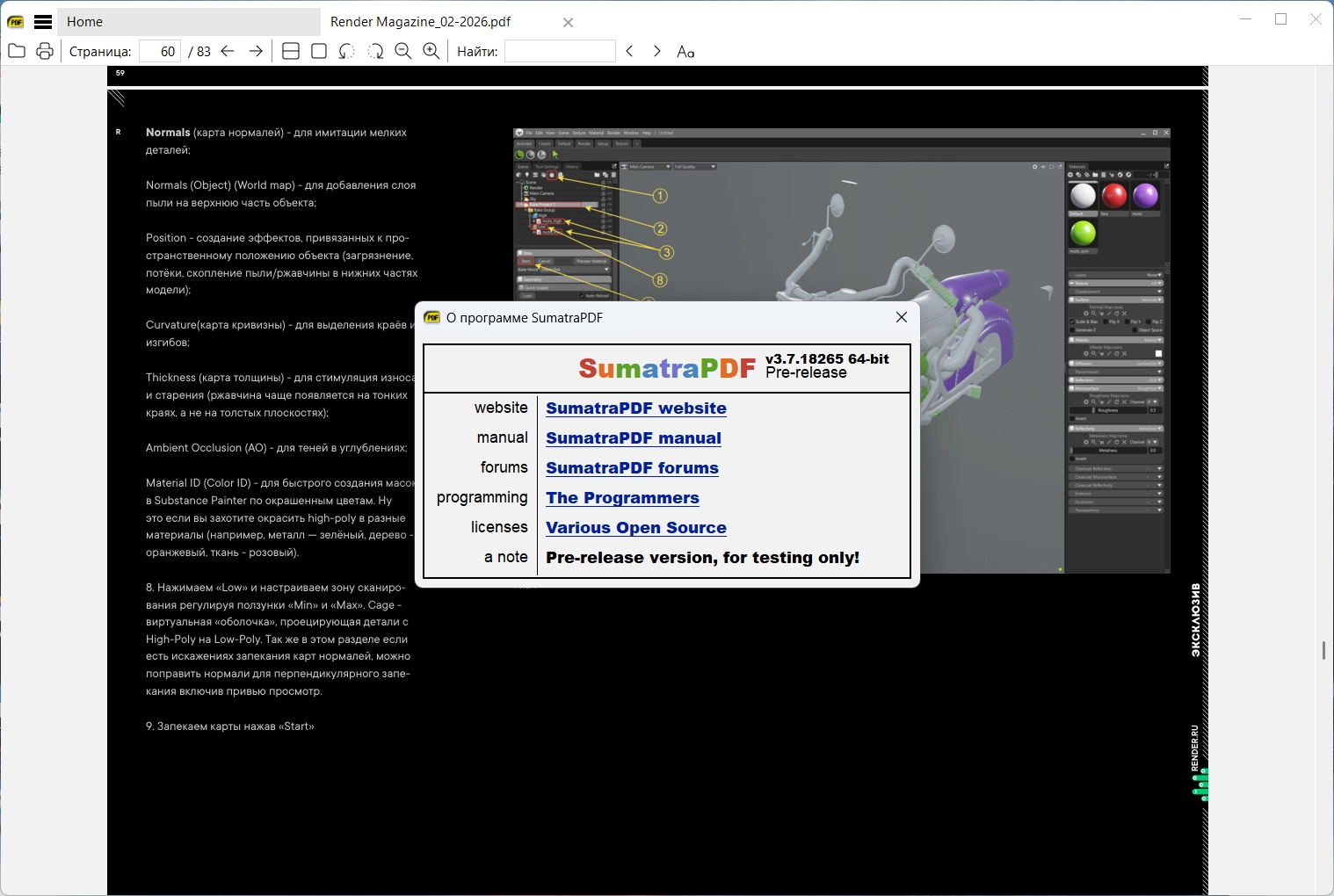Viewport: 1334px width, 896px height.
Task: Click the SumatraPDF app icon in title bar
Action: point(16,22)
